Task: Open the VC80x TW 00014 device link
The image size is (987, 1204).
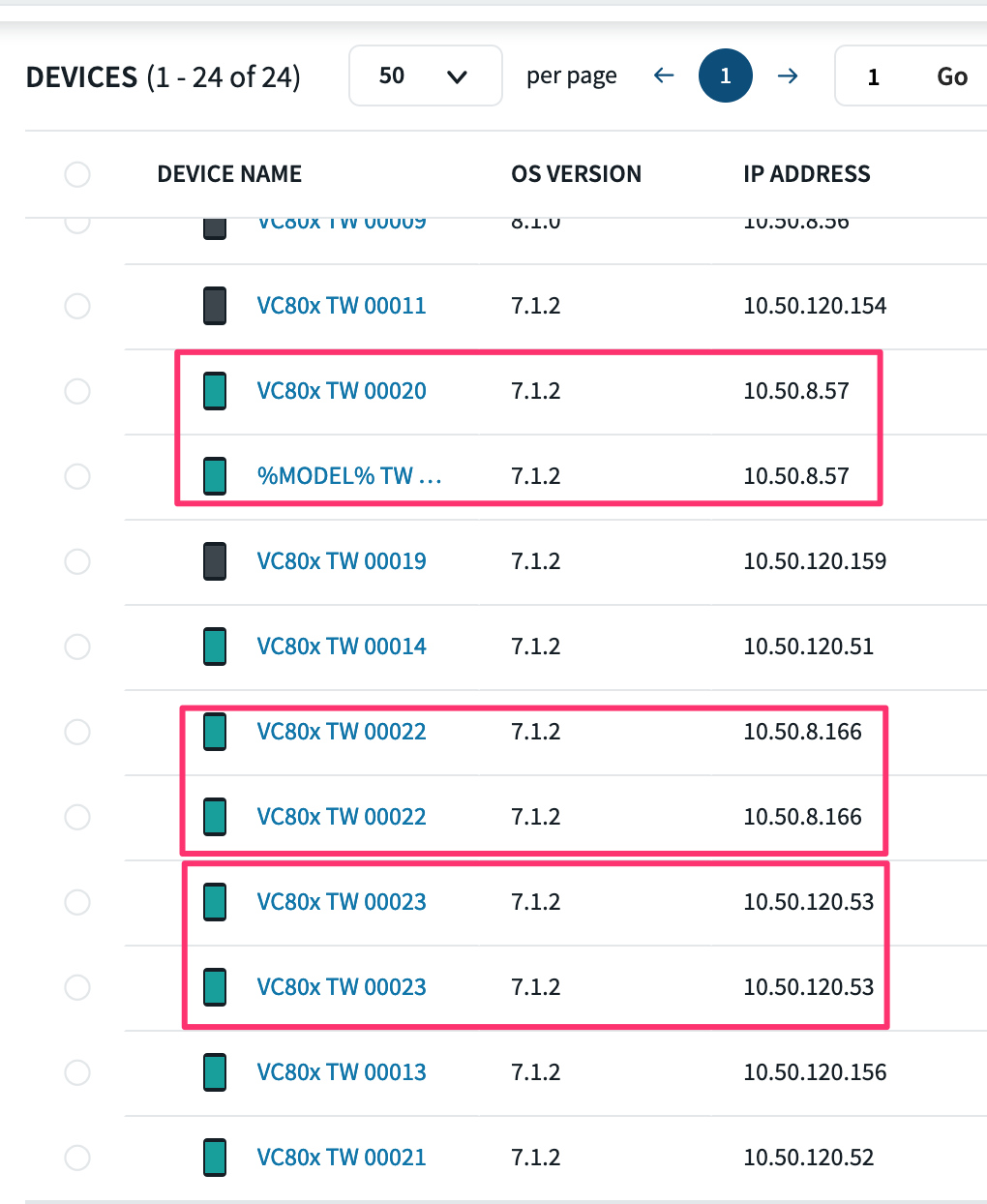Action: pos(341,647)
